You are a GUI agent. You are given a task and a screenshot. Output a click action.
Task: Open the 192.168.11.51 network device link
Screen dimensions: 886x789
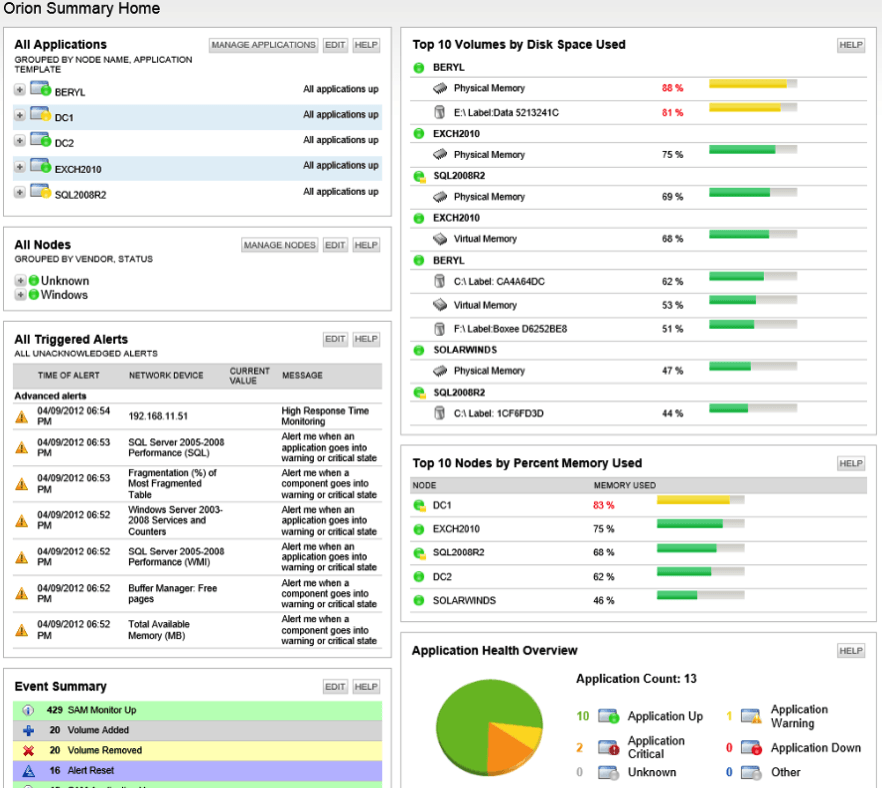tap(158, 417)
